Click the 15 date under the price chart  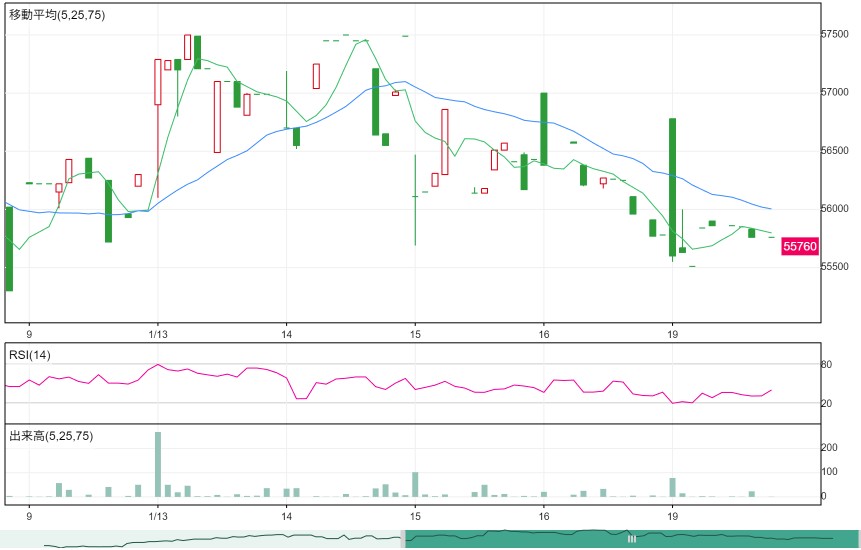[415, 334]
